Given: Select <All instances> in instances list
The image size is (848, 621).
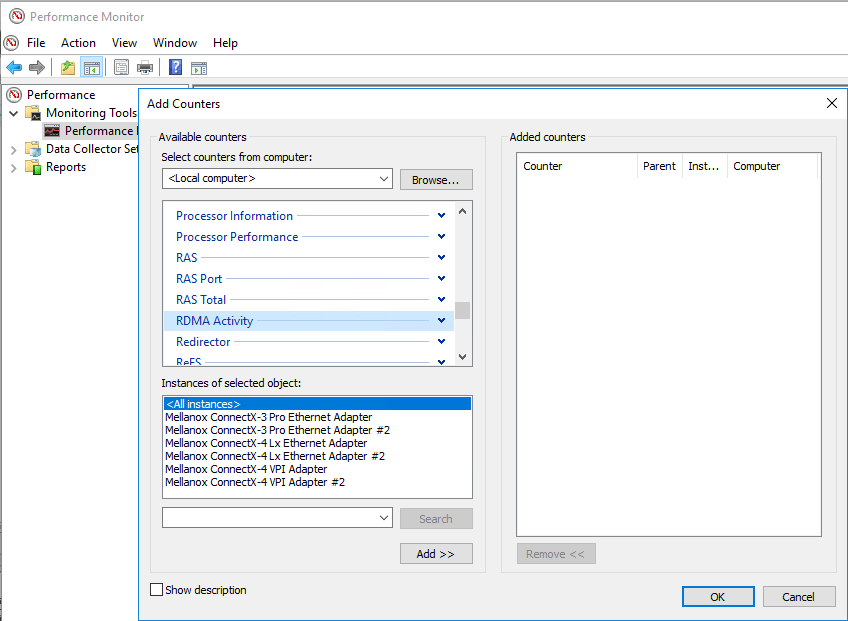Looking at the screenshot, I should coord(317,404).
